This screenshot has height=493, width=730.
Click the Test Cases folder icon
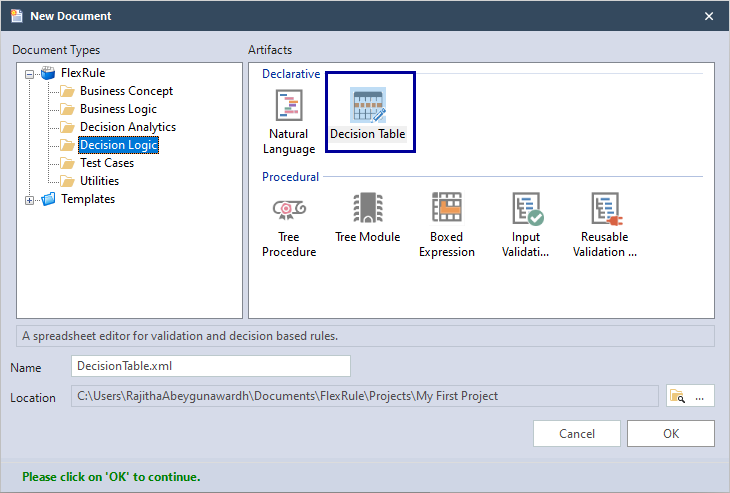tap(68, 163)
